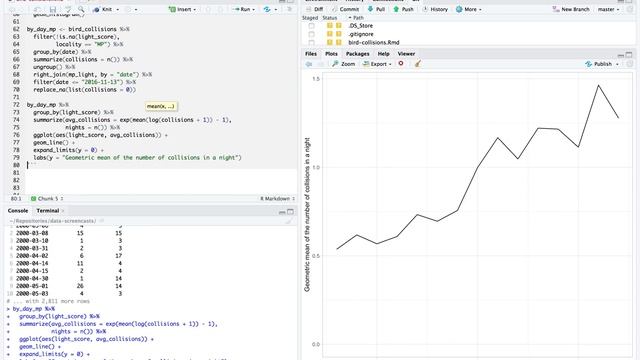
Task: Open Chunk 5 navigator in status bar
Action: pyautogui.click(x=47, y=199)
